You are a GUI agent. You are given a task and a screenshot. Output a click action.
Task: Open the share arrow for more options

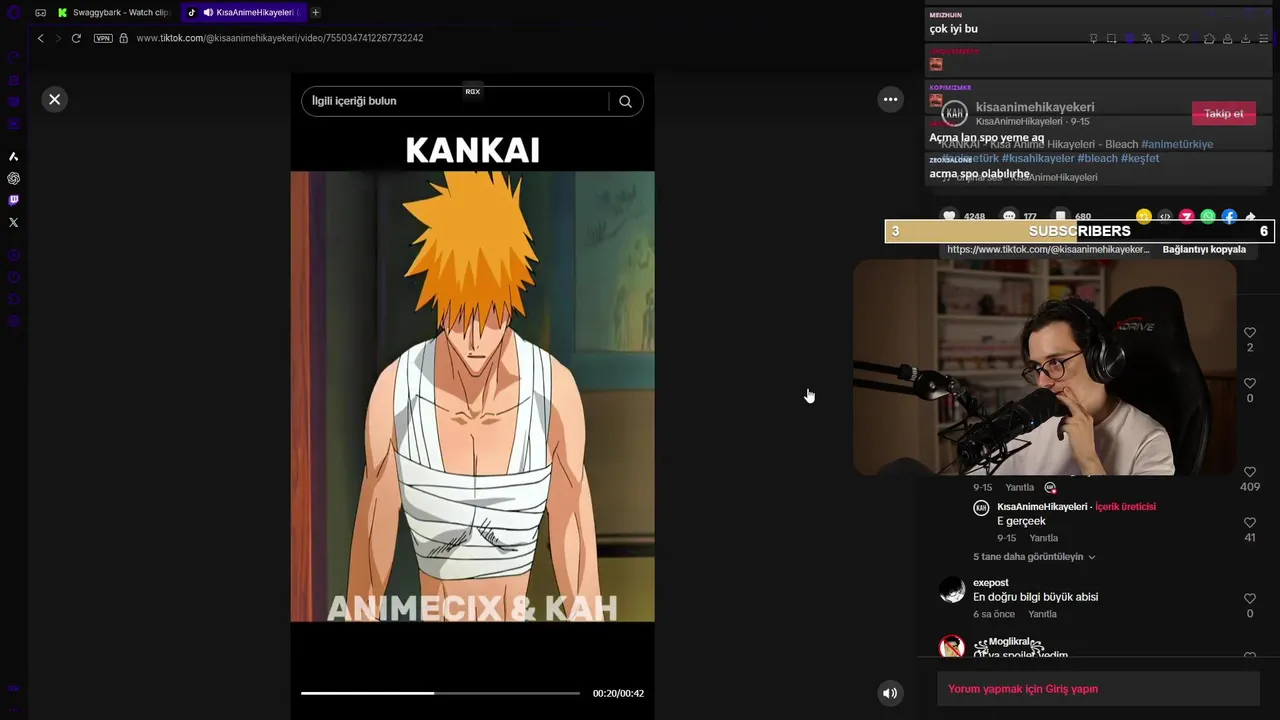pyautogui.click(x=1250, y=216)
